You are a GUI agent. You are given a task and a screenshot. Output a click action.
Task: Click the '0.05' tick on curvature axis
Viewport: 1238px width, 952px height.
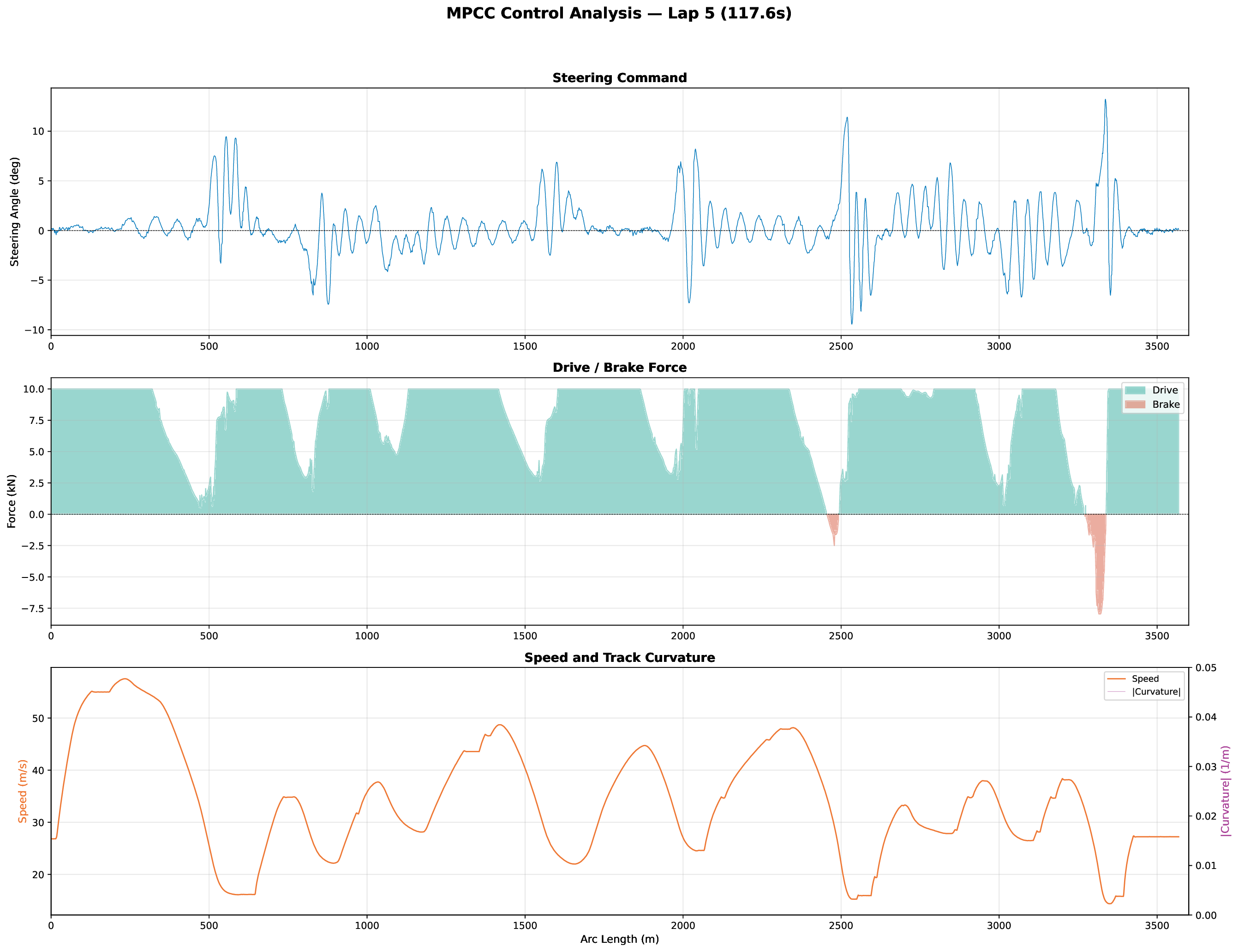click(x=1206, y=668)
